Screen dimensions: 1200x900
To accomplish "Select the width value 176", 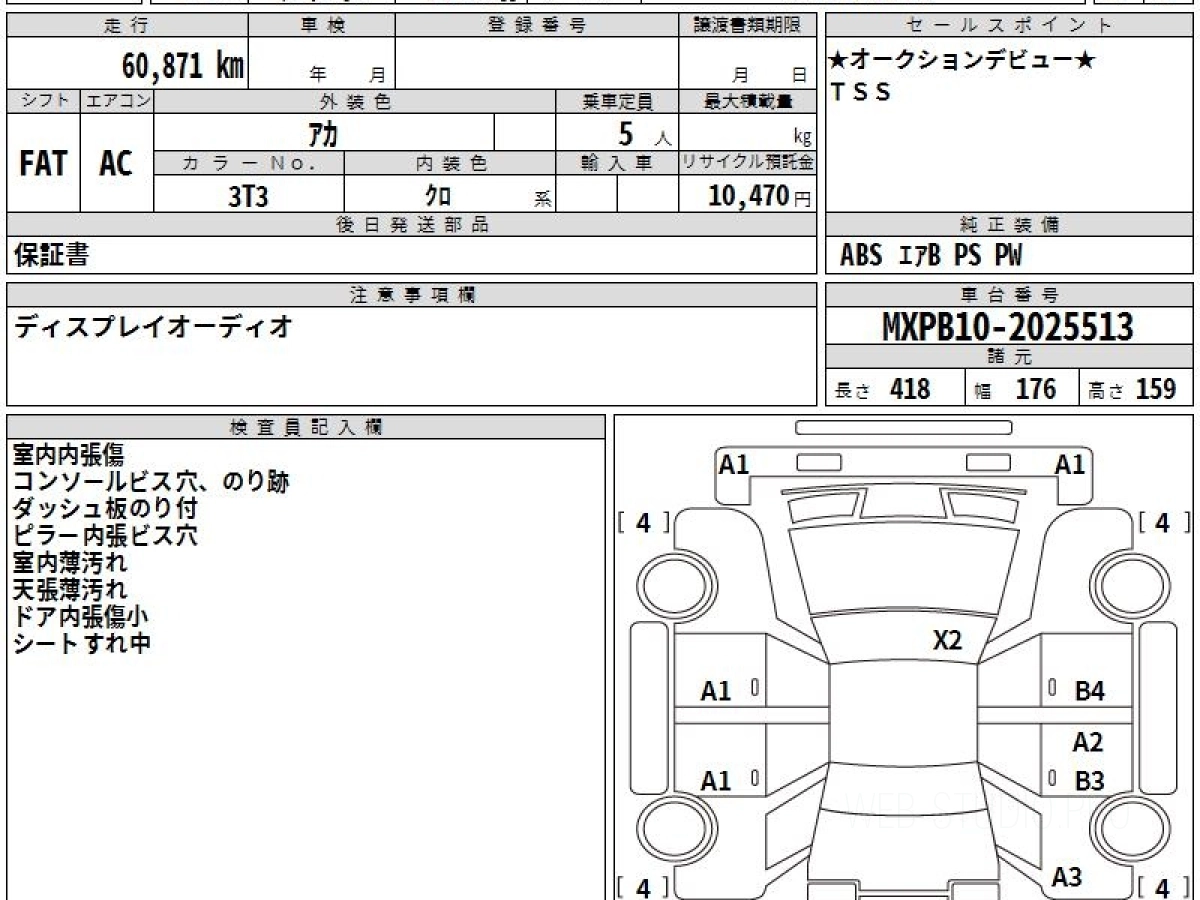I will click(1035, 388).
